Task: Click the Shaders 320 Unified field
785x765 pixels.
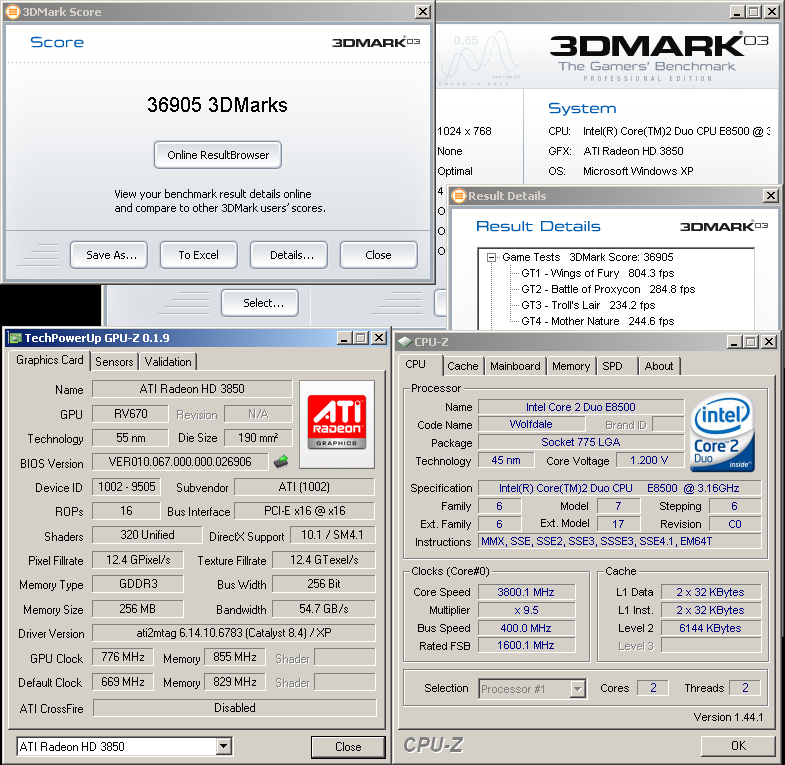Action: click(147, 535)
